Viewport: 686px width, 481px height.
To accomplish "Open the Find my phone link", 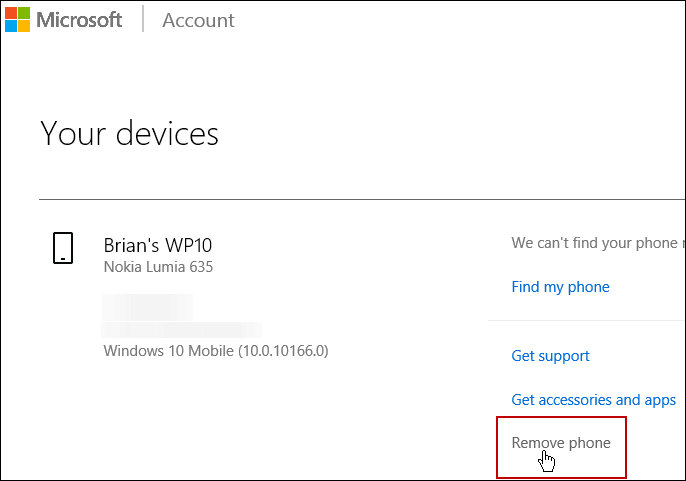I will 560,287.
